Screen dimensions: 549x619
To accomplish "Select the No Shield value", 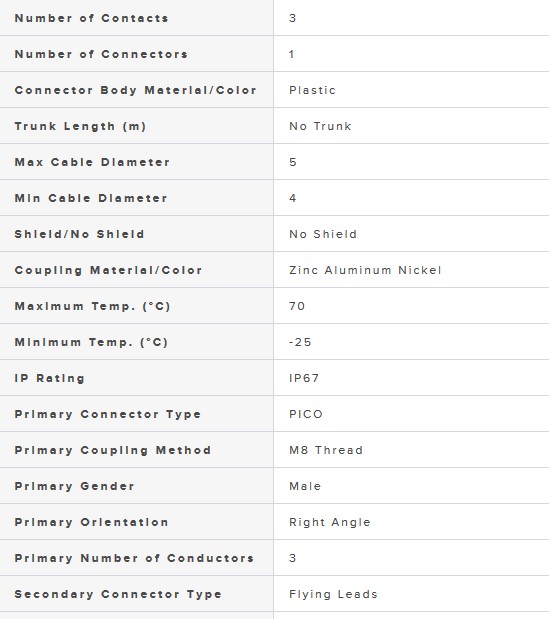I will tap(323, 234).
